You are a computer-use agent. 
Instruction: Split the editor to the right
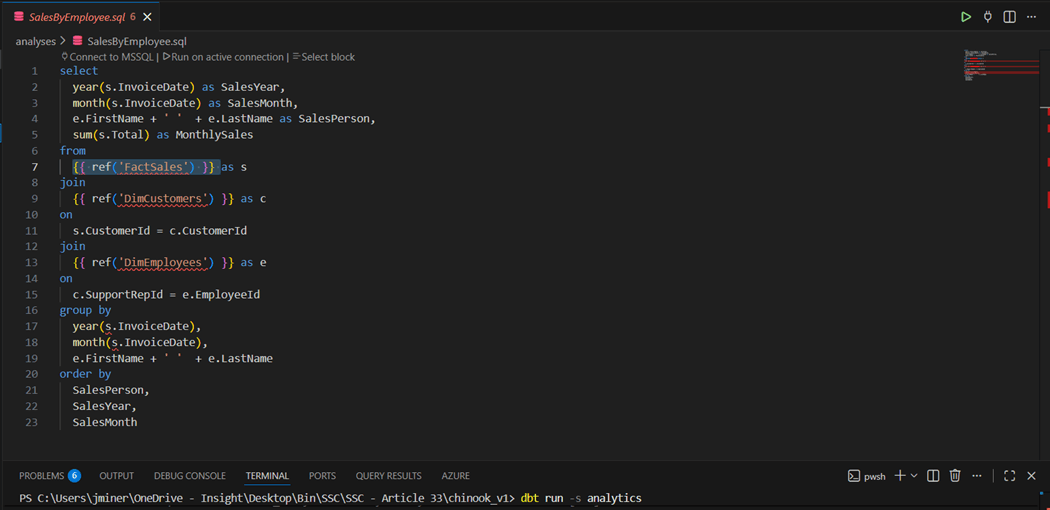coord(1009,17)
